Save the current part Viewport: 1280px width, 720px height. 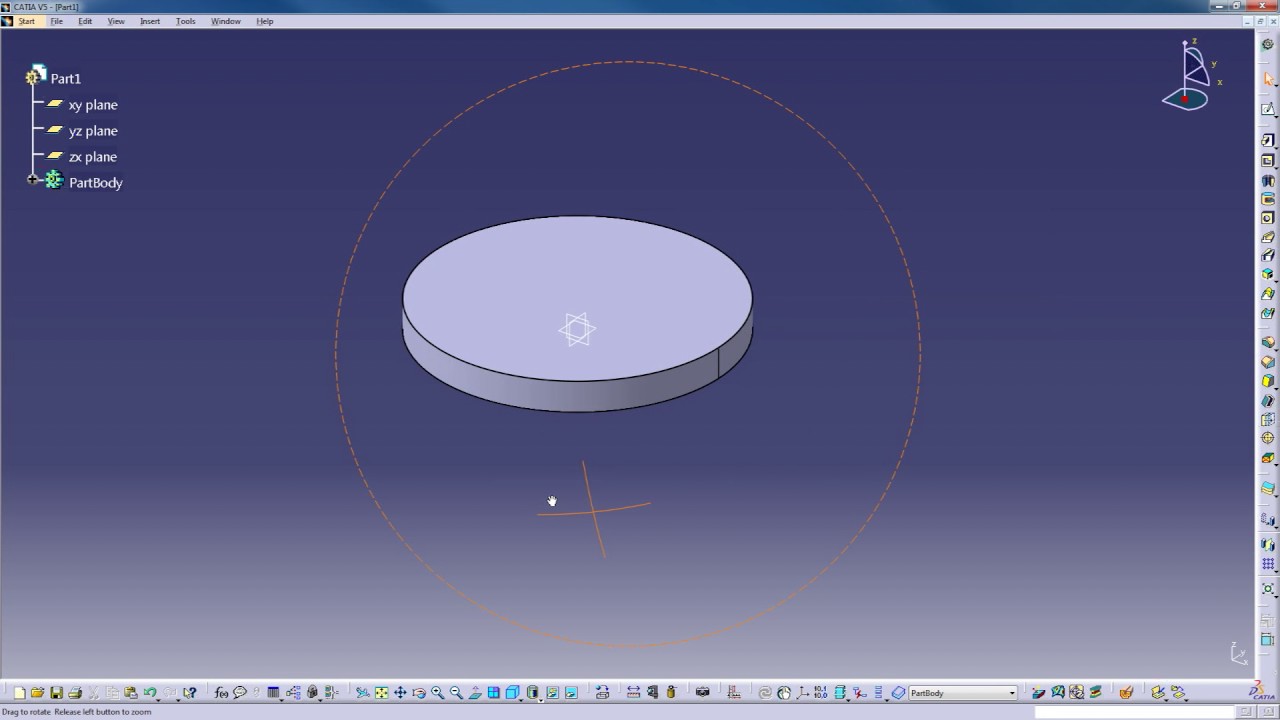[56, 692]
